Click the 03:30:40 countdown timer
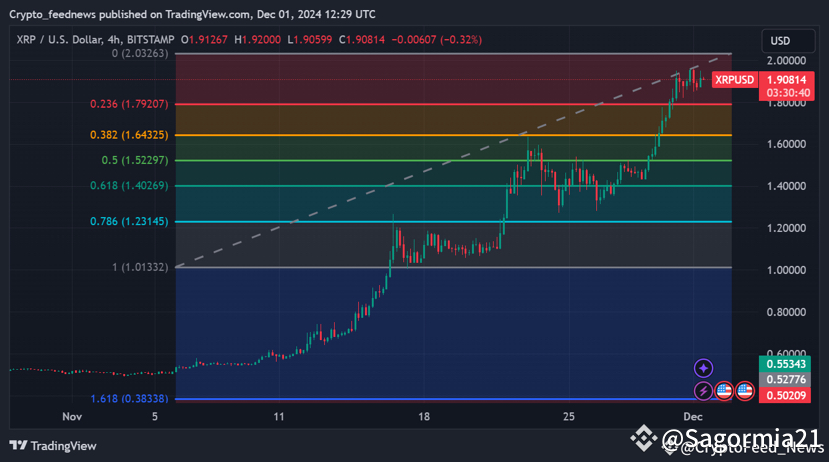This screenshot has width=829, height=462. tap(788, 93)
